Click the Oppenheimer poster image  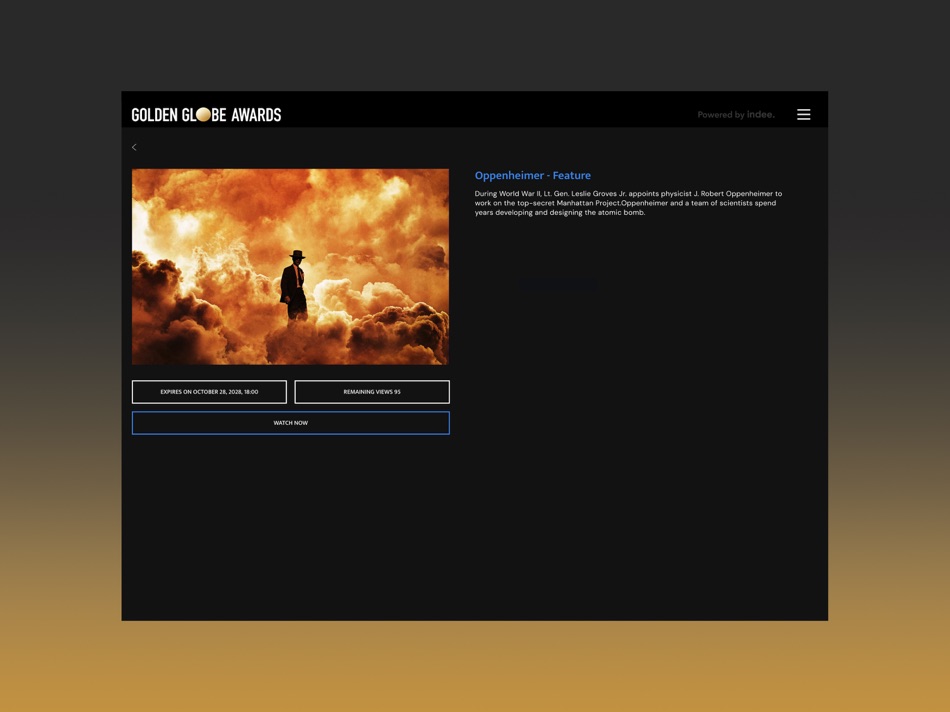click(290, 266)
